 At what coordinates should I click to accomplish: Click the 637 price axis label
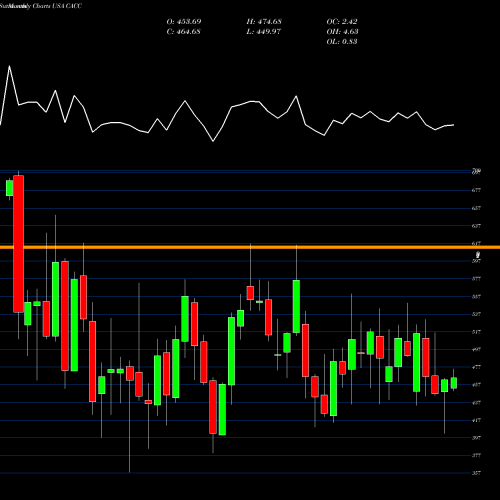point(476,226)
